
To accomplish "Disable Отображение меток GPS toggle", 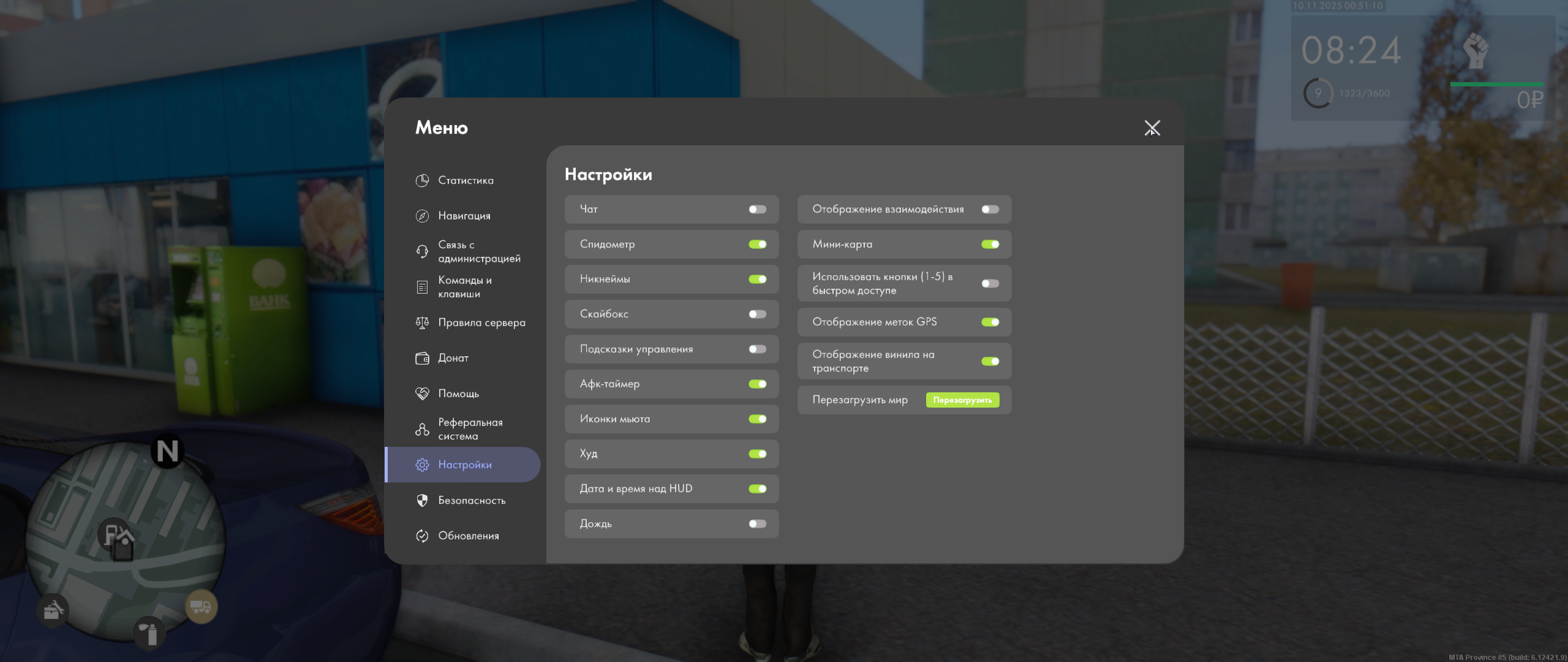I will coord(990,322).
